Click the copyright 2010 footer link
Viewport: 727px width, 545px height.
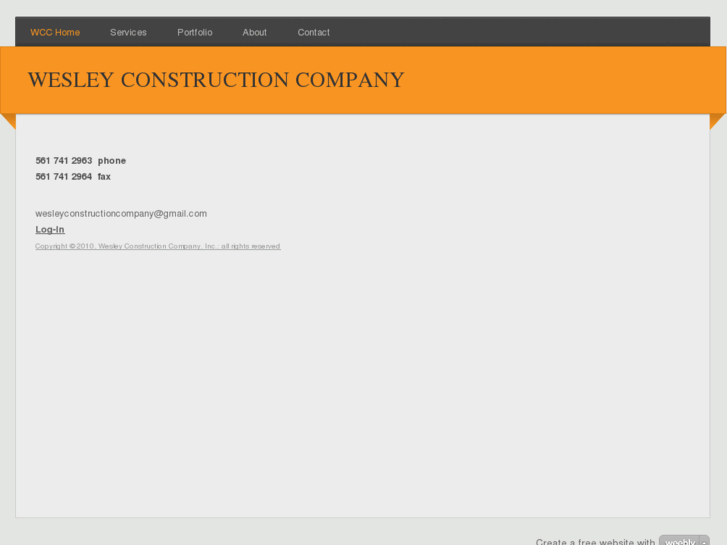(158, 246)
